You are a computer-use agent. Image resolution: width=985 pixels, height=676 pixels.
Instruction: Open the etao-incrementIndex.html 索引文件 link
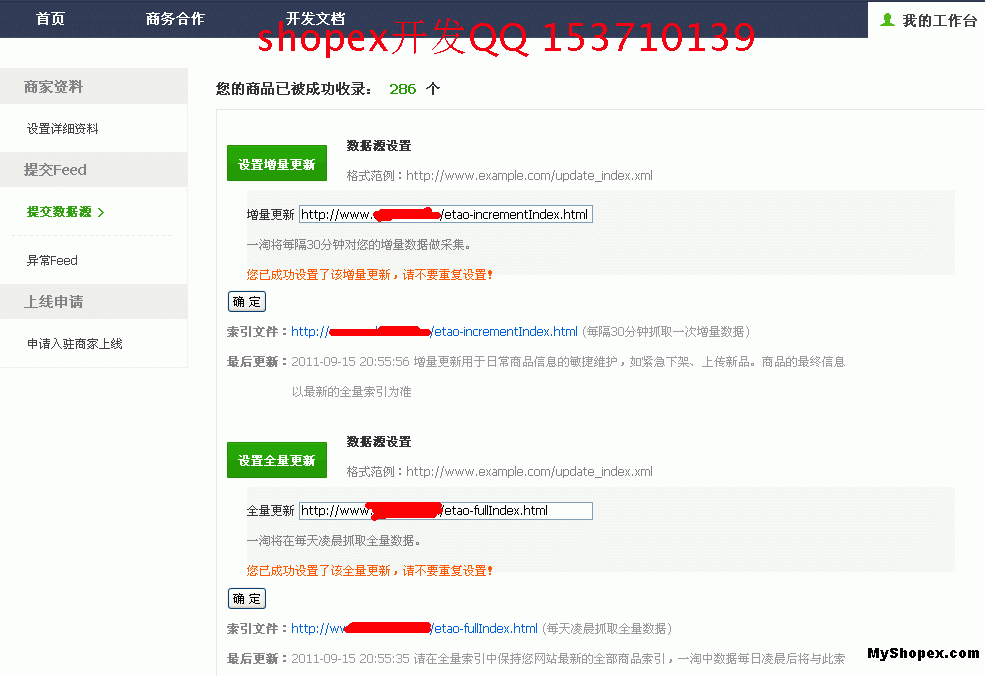click(x=434, y=331)
